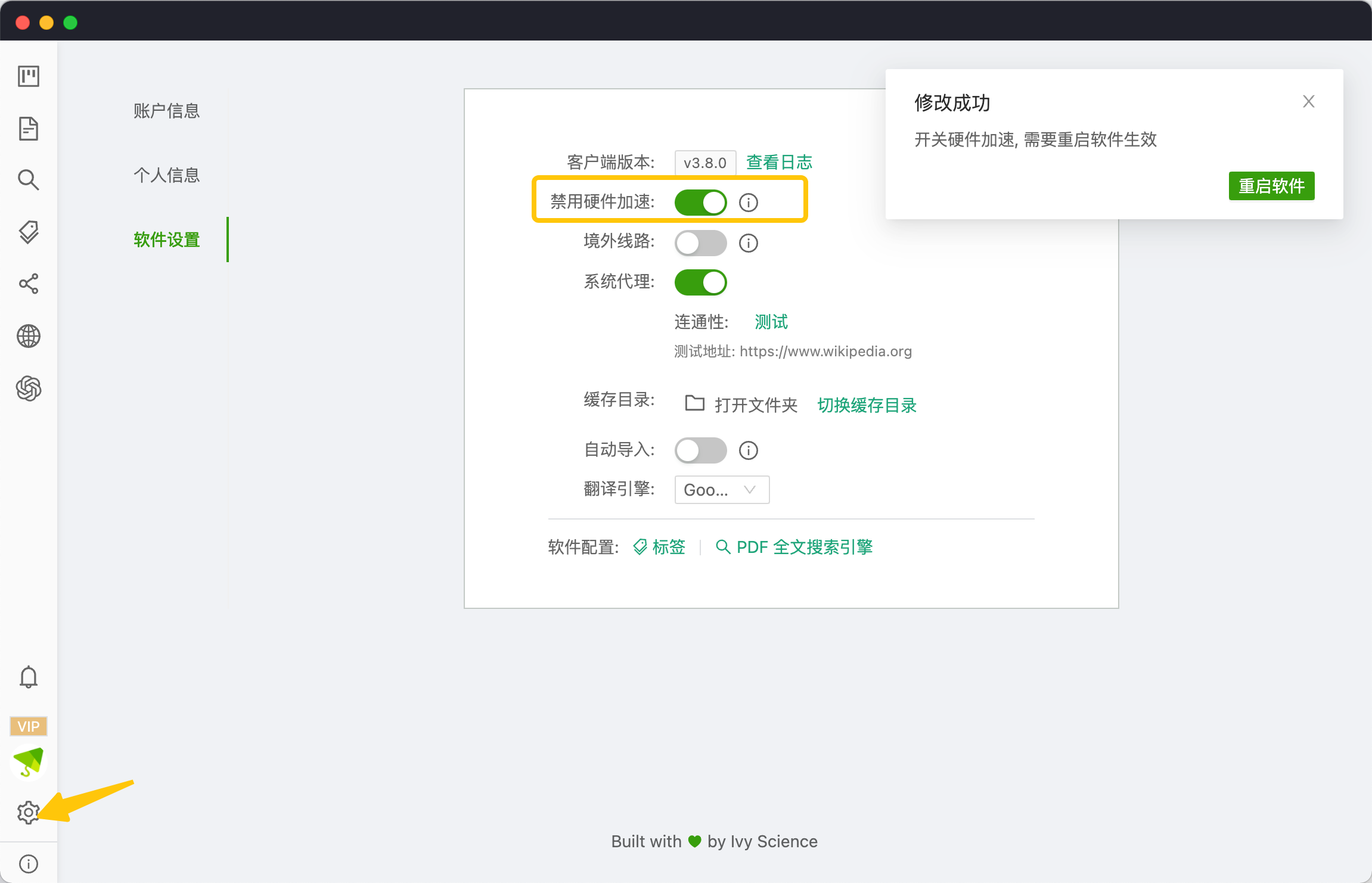Click the 修改成功 notification title

click(x=952, y=102)
